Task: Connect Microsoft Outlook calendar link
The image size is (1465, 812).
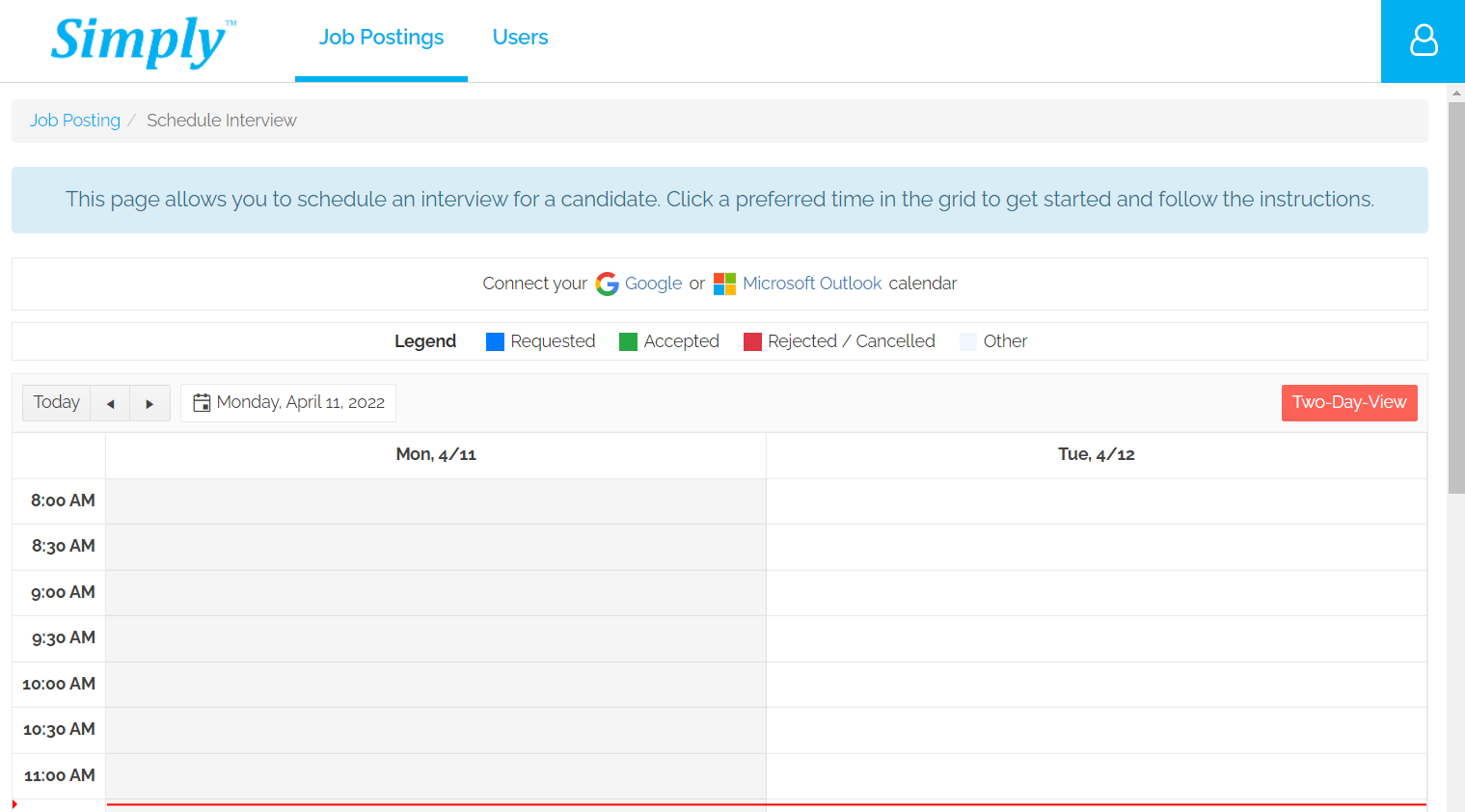Action: [x=812, y=284]
